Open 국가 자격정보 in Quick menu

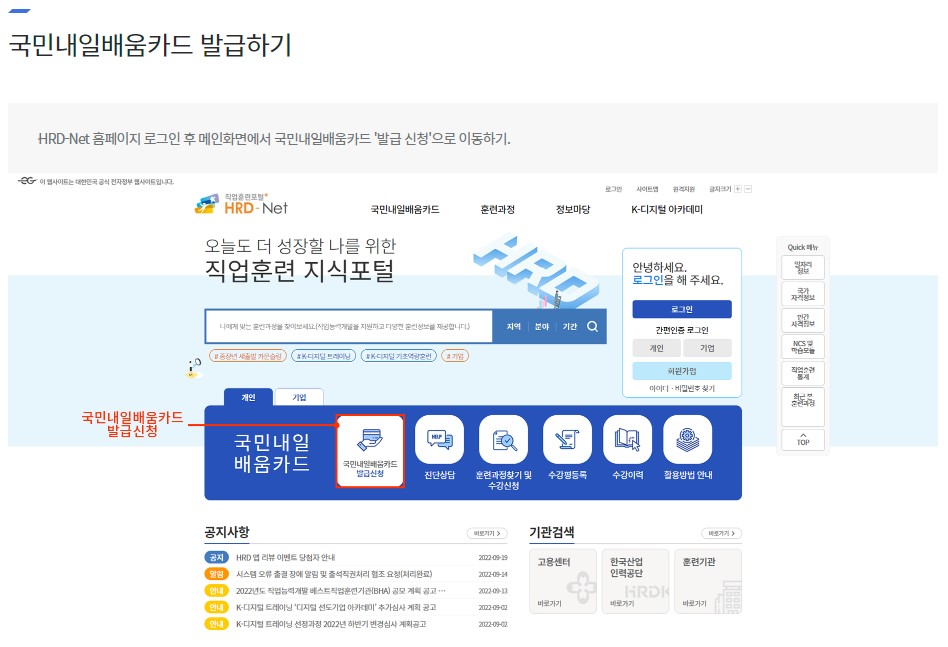803,294
